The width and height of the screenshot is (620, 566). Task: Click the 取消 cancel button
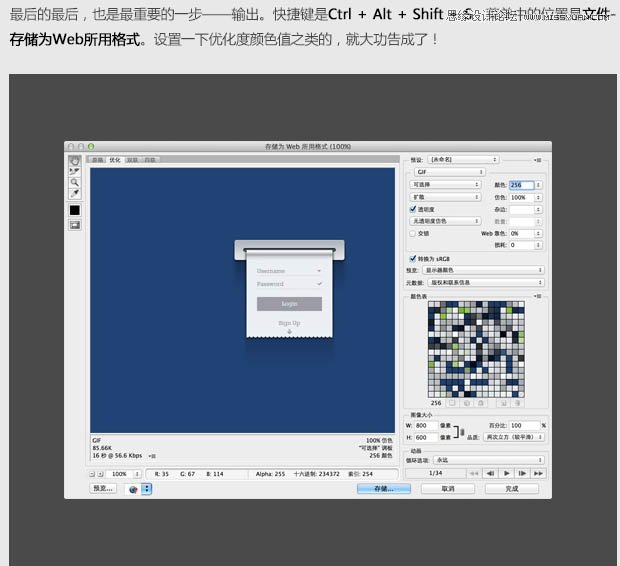coord(448,489)
